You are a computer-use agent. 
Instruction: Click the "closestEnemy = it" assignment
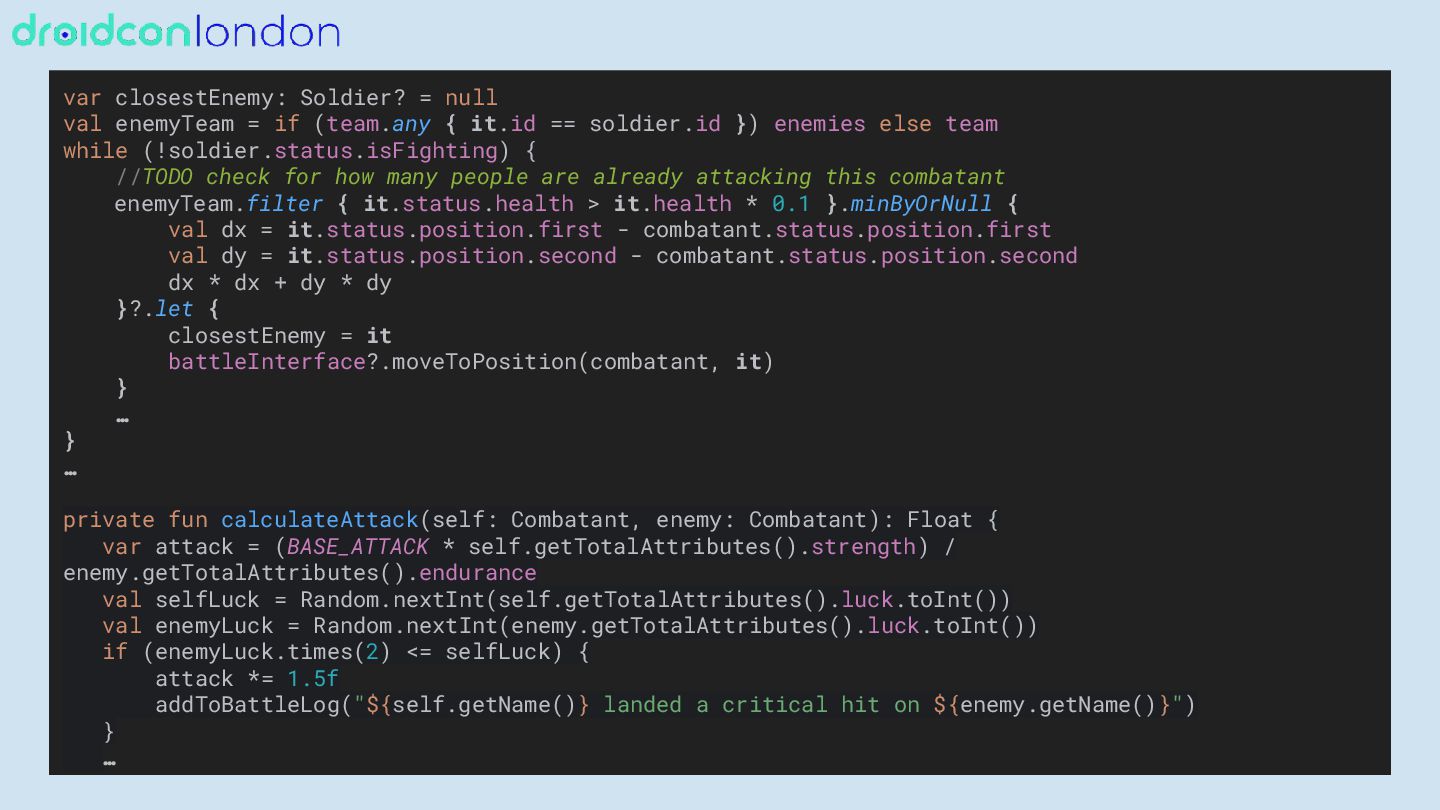280,336
